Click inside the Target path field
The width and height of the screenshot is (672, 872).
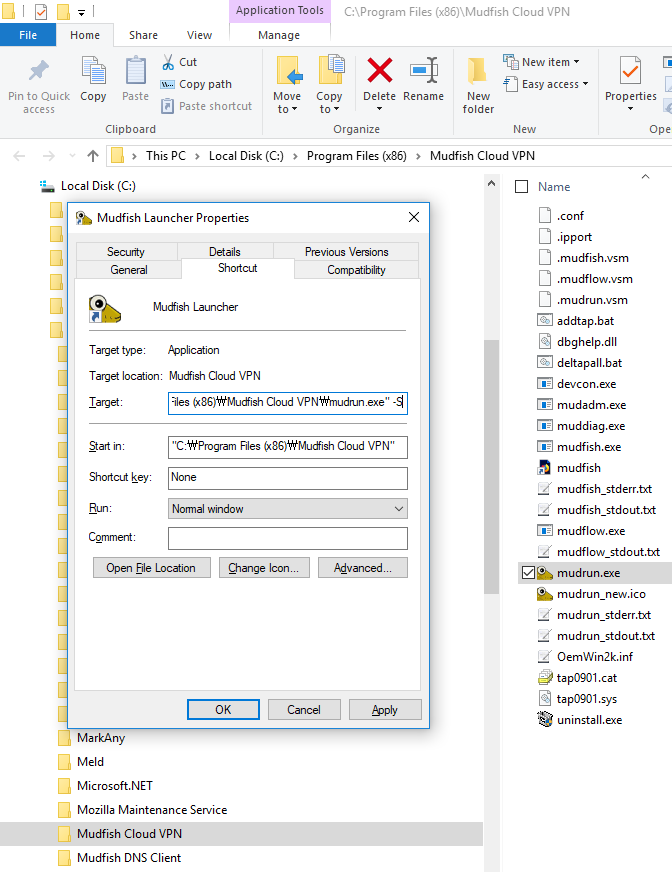coord(287,403)
